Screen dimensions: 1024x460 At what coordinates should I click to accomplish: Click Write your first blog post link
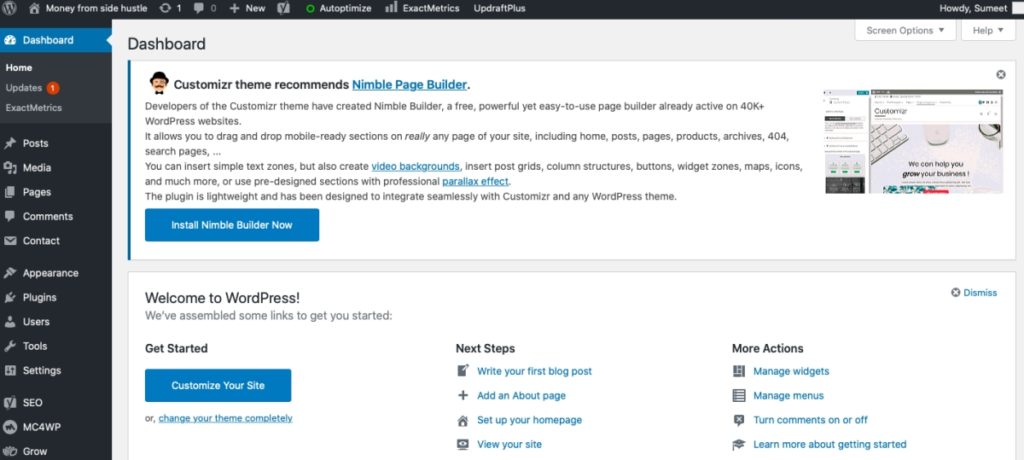(x=534, y=371)
